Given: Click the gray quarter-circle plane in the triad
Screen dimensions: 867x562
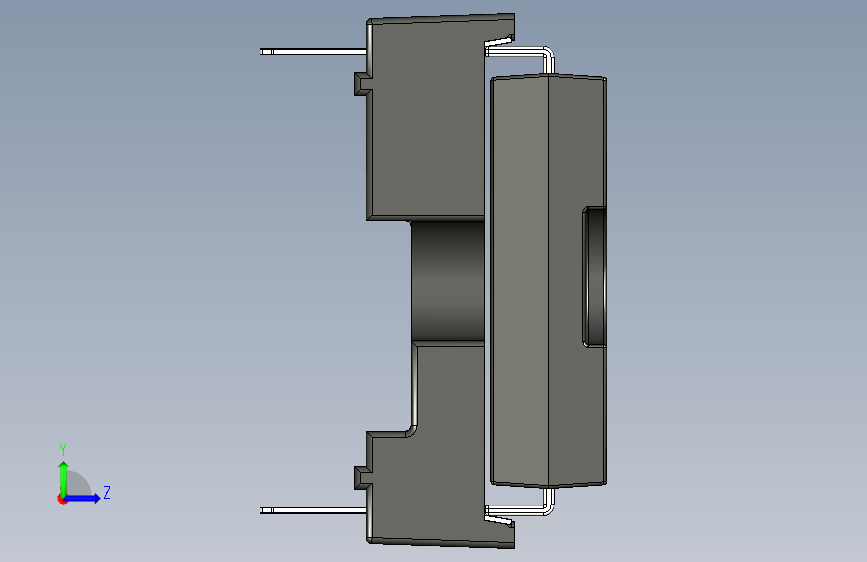Looking at the screenshot, I should [x=78, y=484].
